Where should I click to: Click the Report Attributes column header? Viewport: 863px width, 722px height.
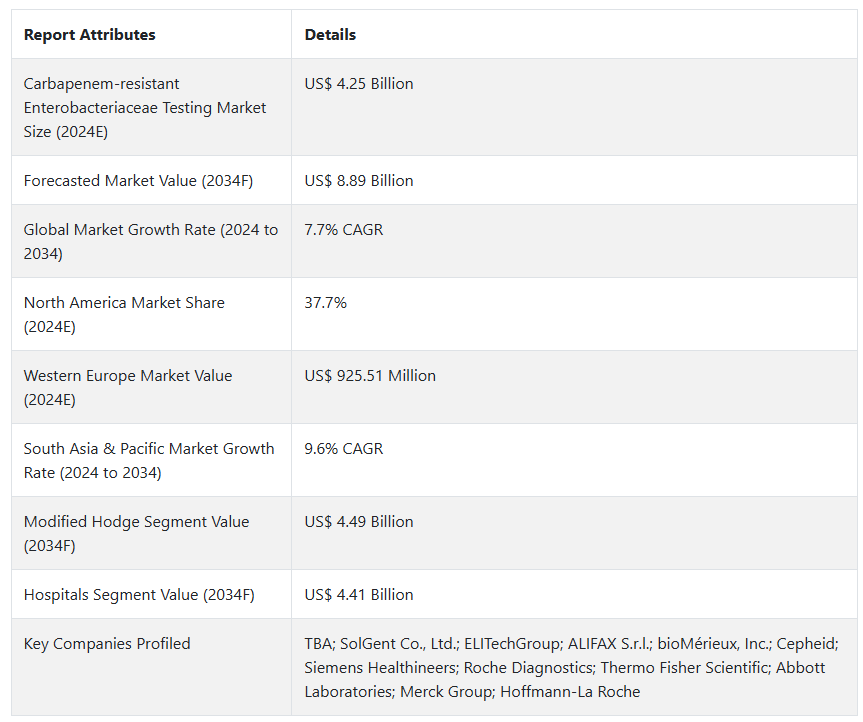tap(90, 35)
